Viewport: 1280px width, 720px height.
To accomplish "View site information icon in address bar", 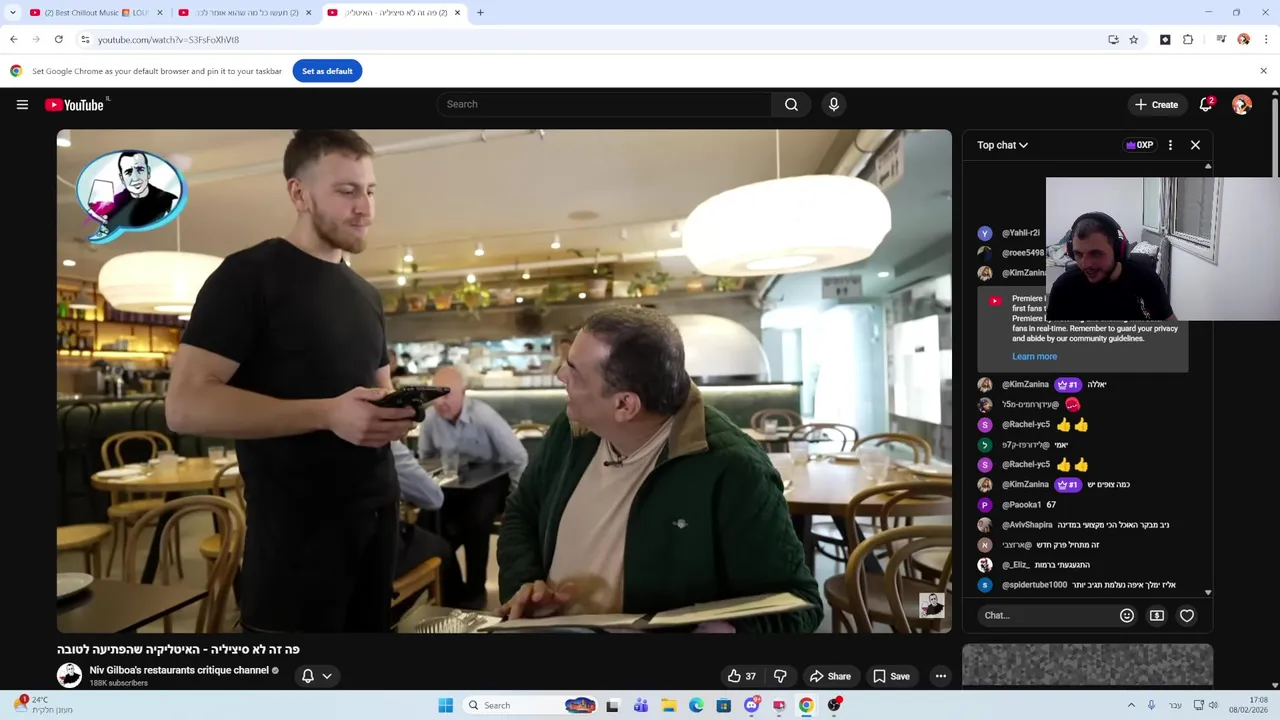I will (x=86, y=39).
